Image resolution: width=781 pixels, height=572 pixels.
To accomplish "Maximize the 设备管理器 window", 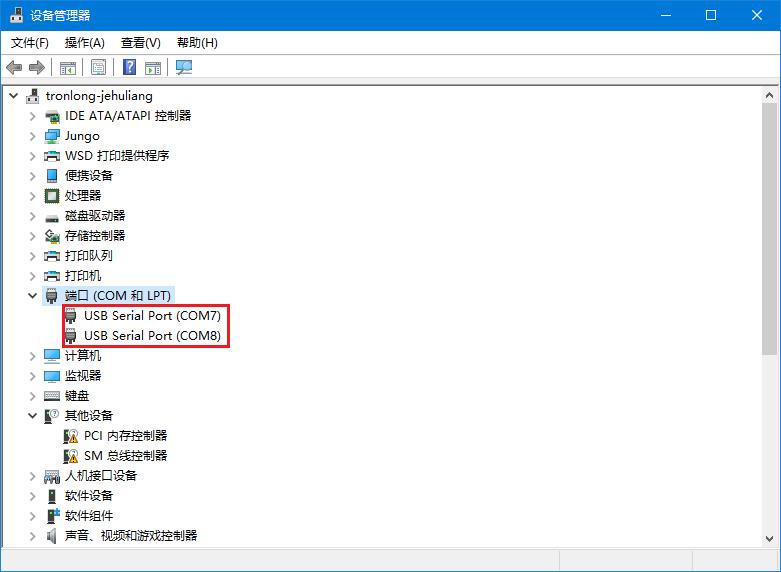I will (711, 15).
